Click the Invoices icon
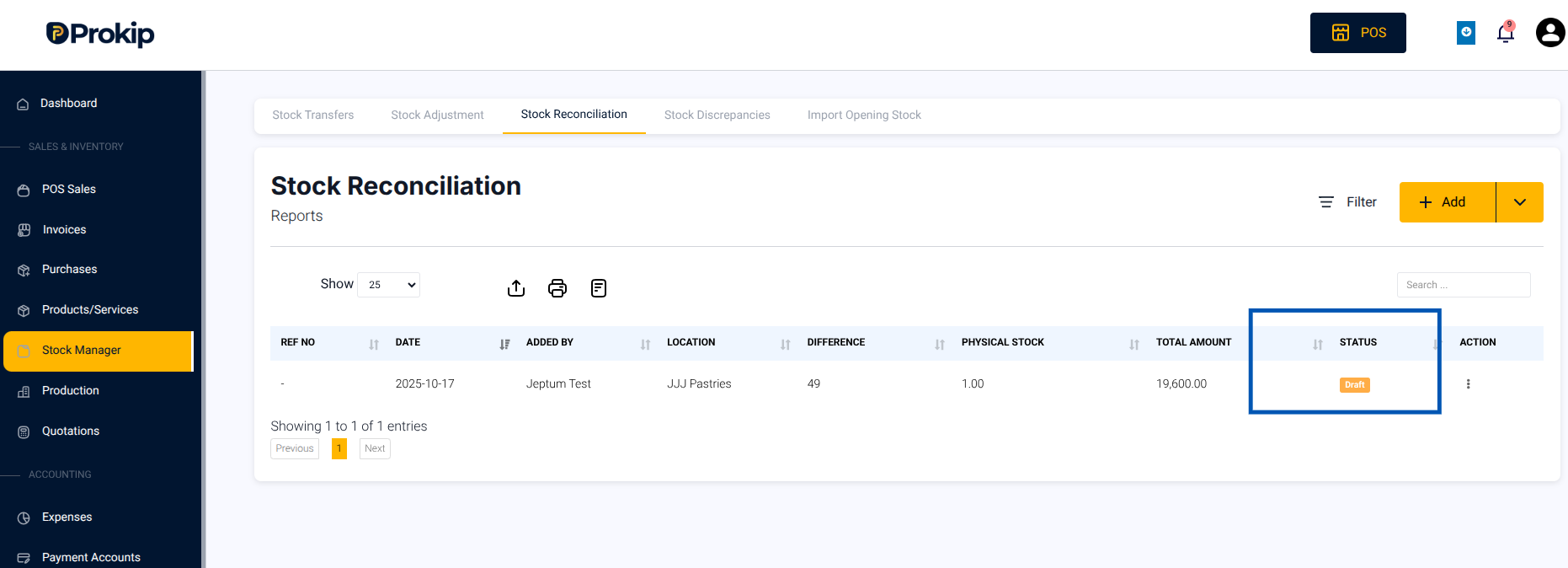 tap(24, 230)
